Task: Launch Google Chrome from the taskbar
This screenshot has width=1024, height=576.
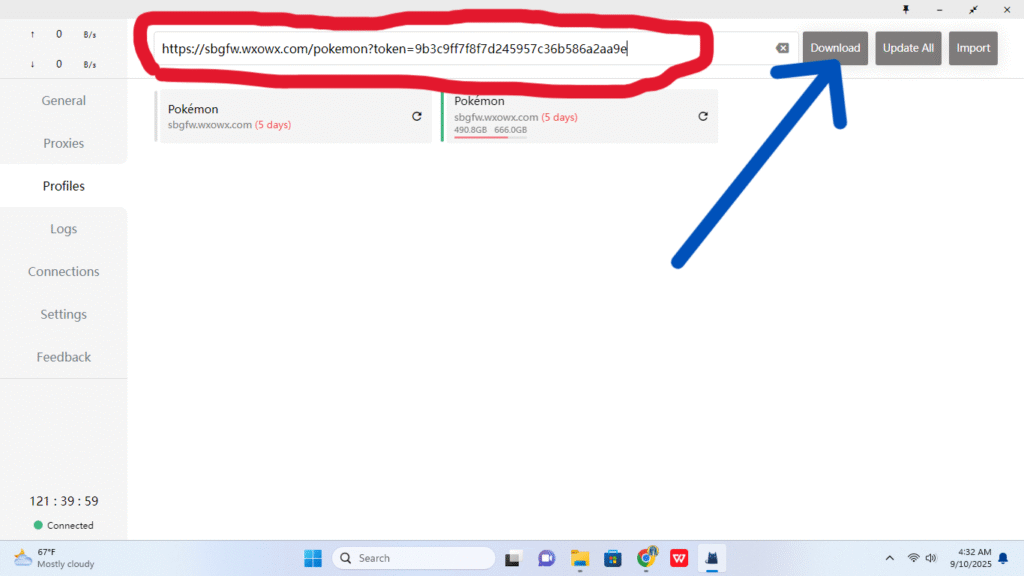Action: coord(647,558)
